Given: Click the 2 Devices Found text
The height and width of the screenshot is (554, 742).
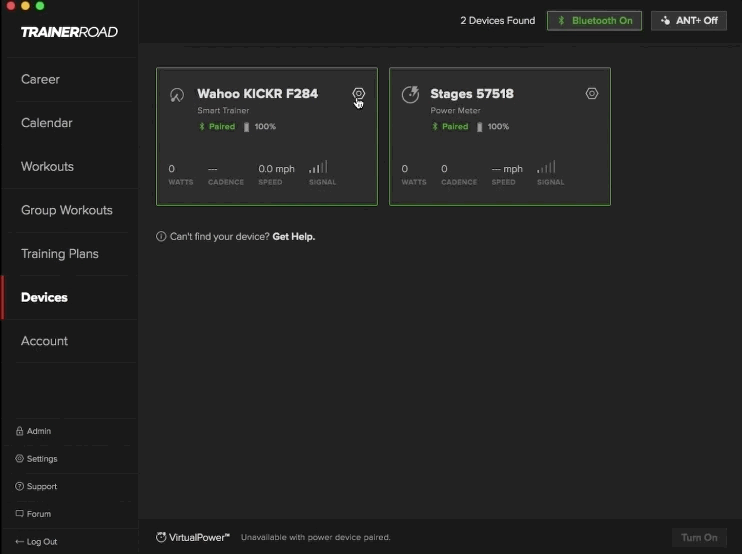Looking at the screenshot, I should pyautogui.click(x=498, y=21).
